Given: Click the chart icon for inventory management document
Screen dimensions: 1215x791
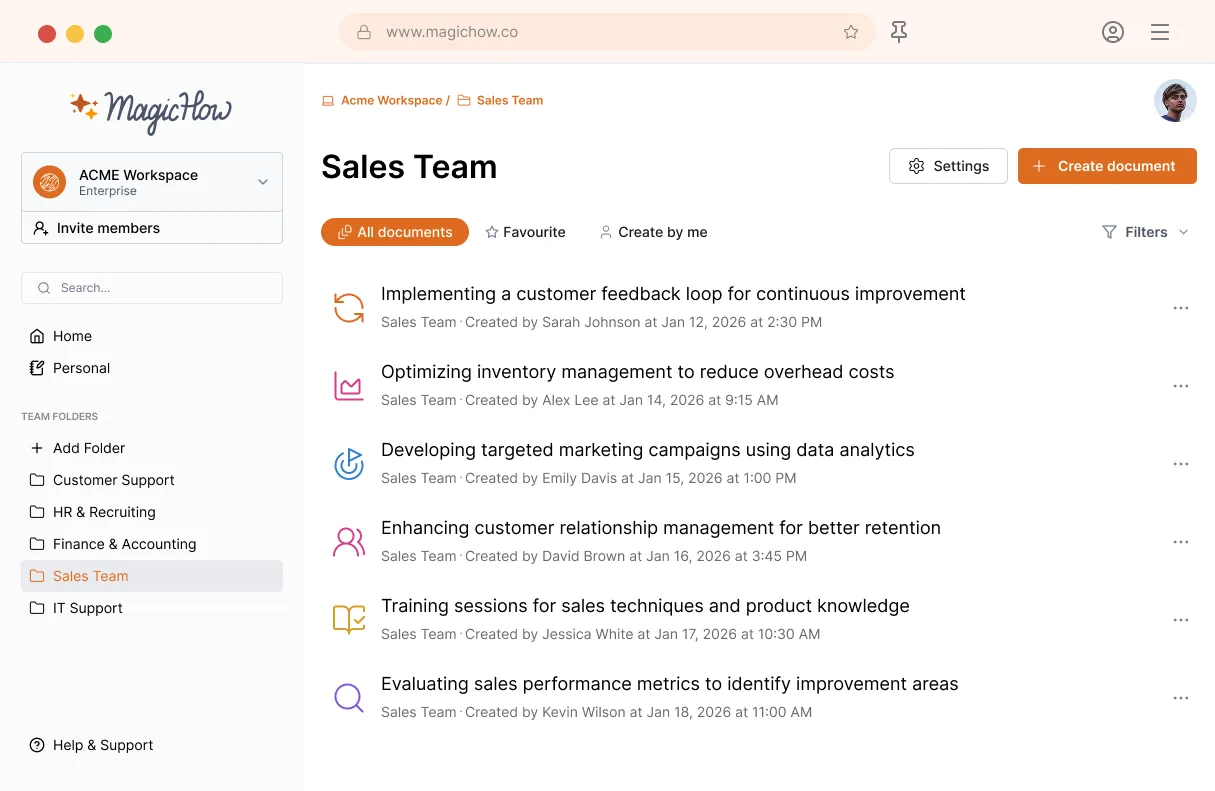Looking at the screenshot, I should click(x=348, y=386).
